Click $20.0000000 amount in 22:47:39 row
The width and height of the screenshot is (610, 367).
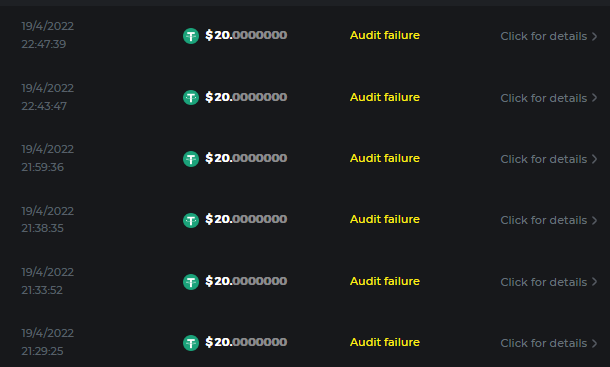point(246,35)
